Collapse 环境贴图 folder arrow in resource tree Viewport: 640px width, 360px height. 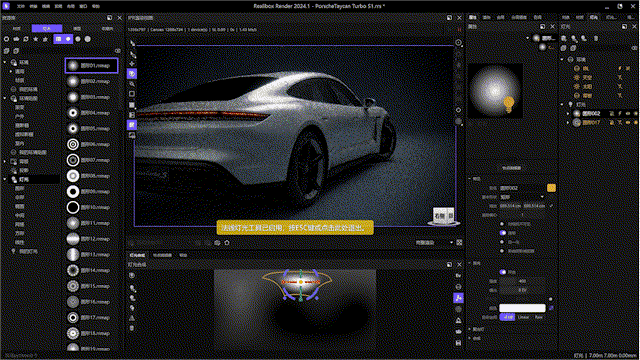[5, 98]
